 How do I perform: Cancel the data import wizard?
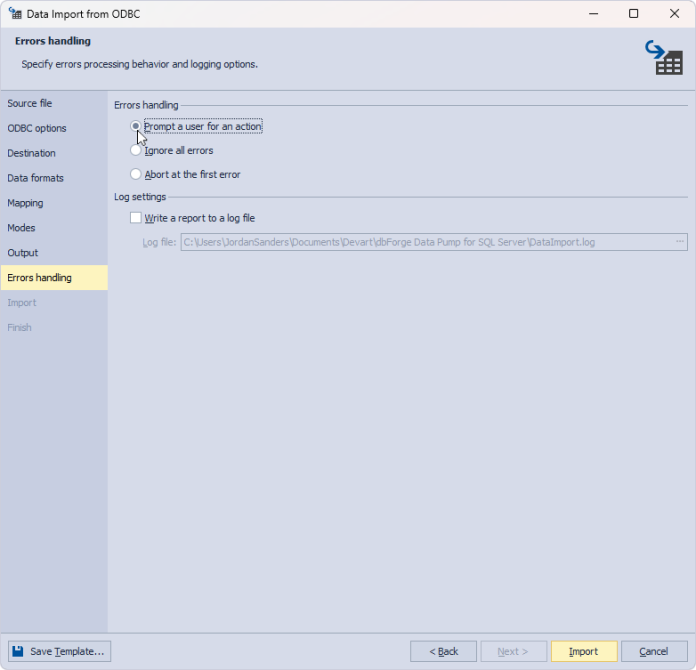(x=654, y=651)
